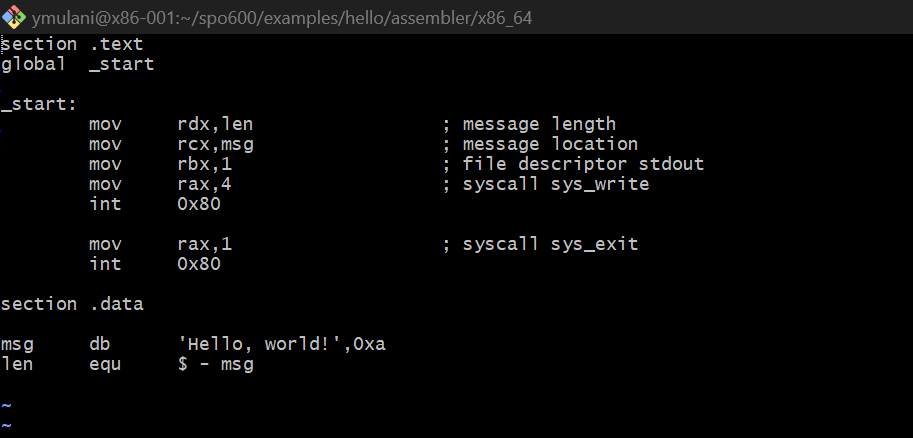
Task: Click the Git Bash icon in title bar
Action: pos(13,18)
